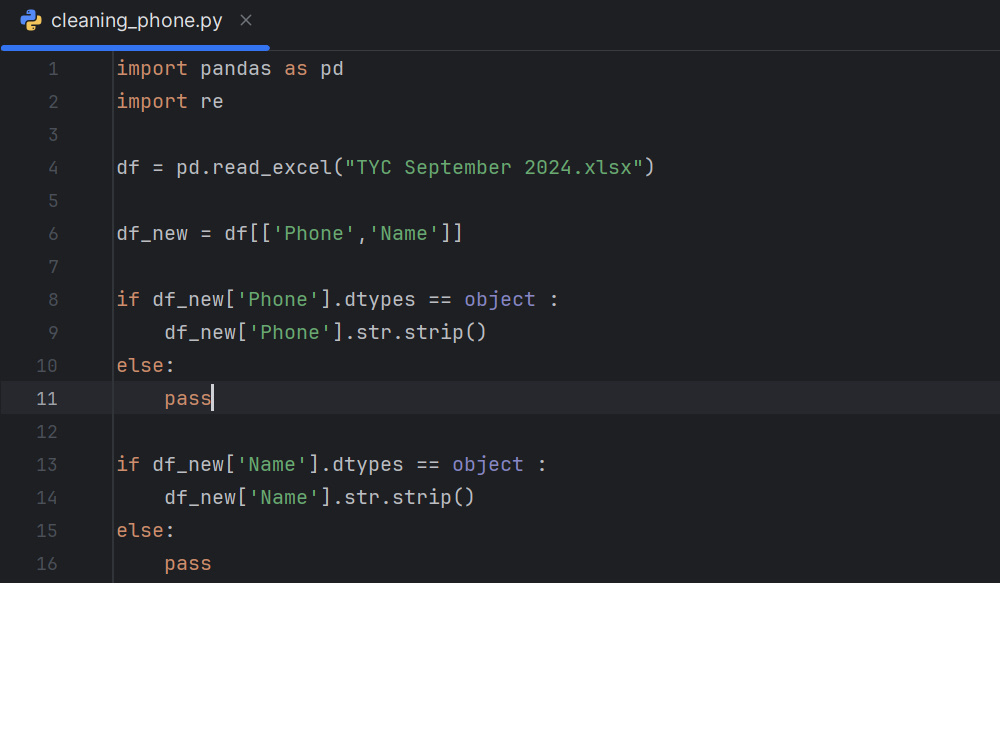Click the 'else:' on line 10
This screenshot has width=1000, height=750.
click(145, 365)
